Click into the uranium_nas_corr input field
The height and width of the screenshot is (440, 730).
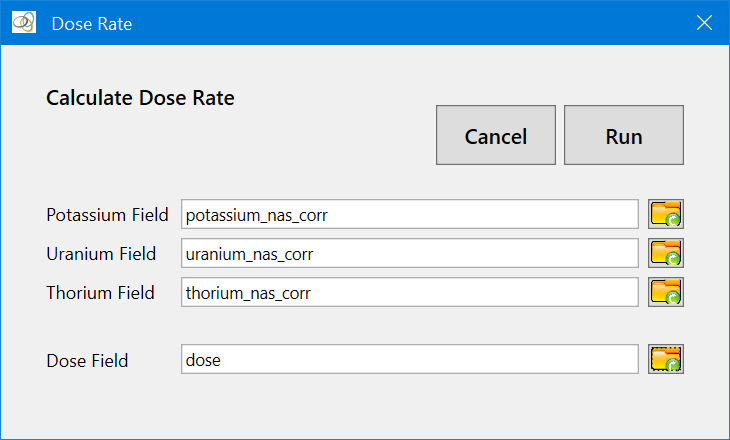click(x=409, y=254)
